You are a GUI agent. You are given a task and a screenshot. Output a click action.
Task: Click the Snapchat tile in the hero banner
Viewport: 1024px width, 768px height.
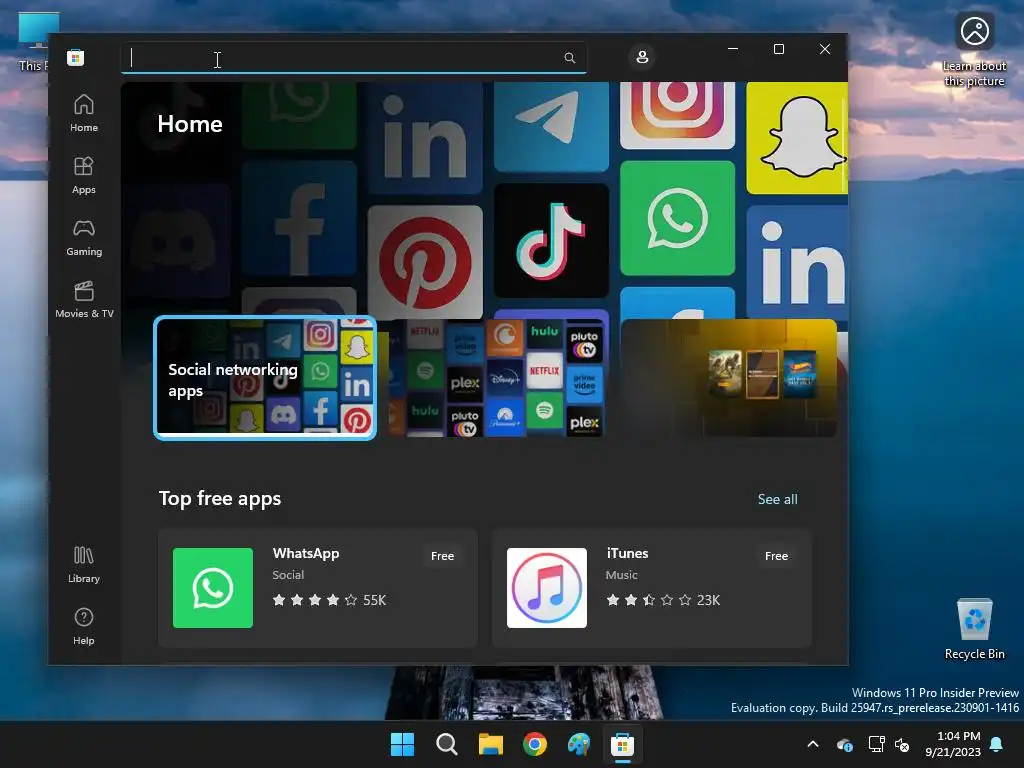coord(797,138)
